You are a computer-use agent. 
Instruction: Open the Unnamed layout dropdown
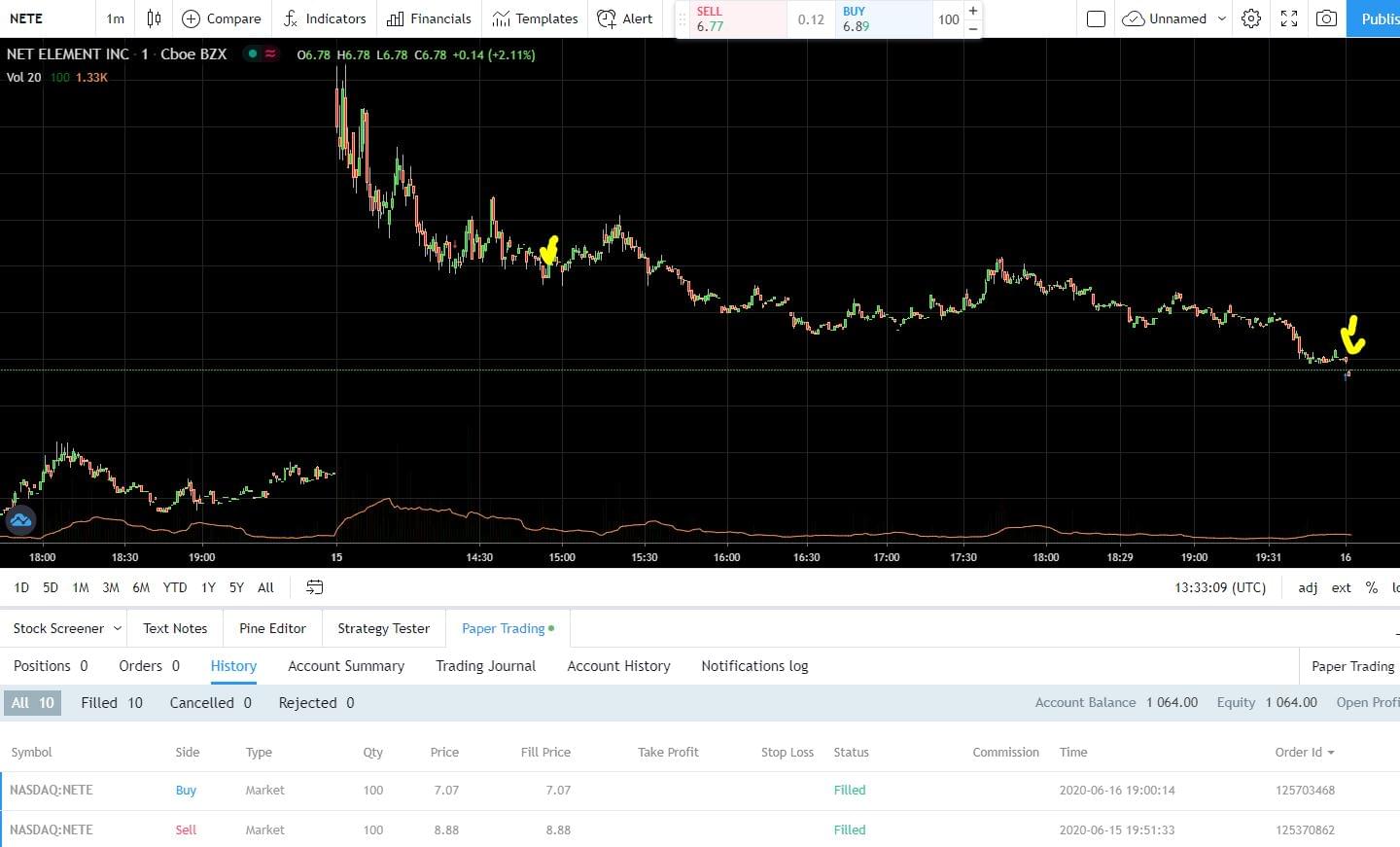pyautogui.click(x=1222, y=18)
